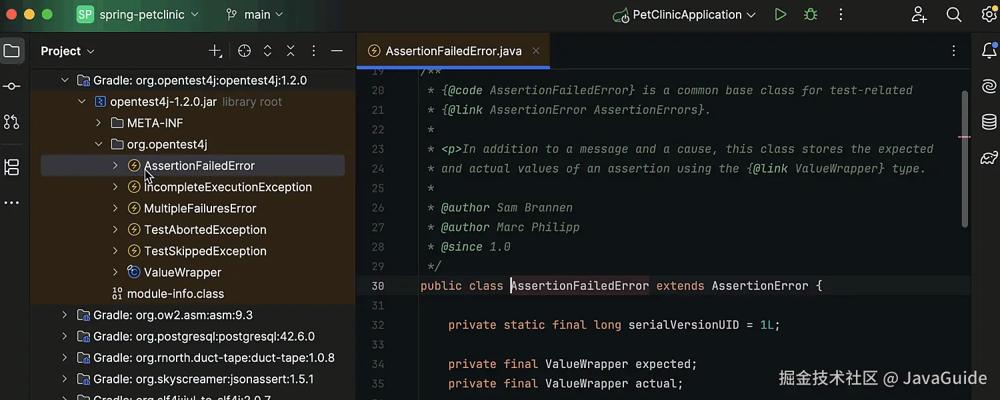Start debugging with the bug icon
Screen dimensions: 1000x400
pos(811,14)
